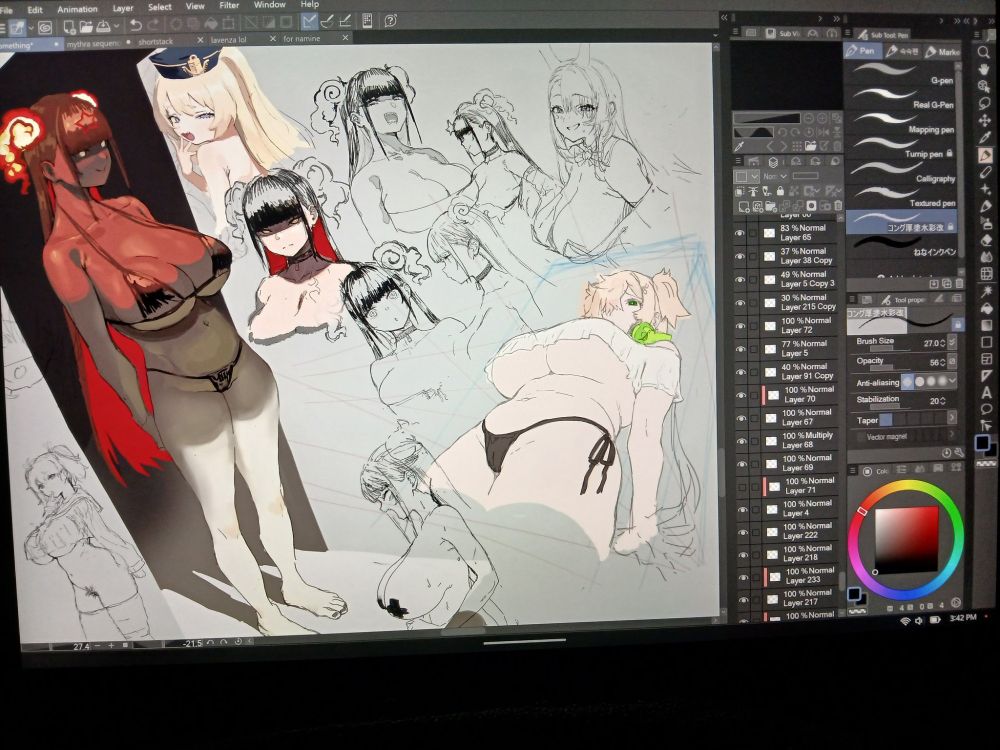This screenshot has height=750, width=1000.
Task: Select the Move layer tool
Action: [985, 121]
